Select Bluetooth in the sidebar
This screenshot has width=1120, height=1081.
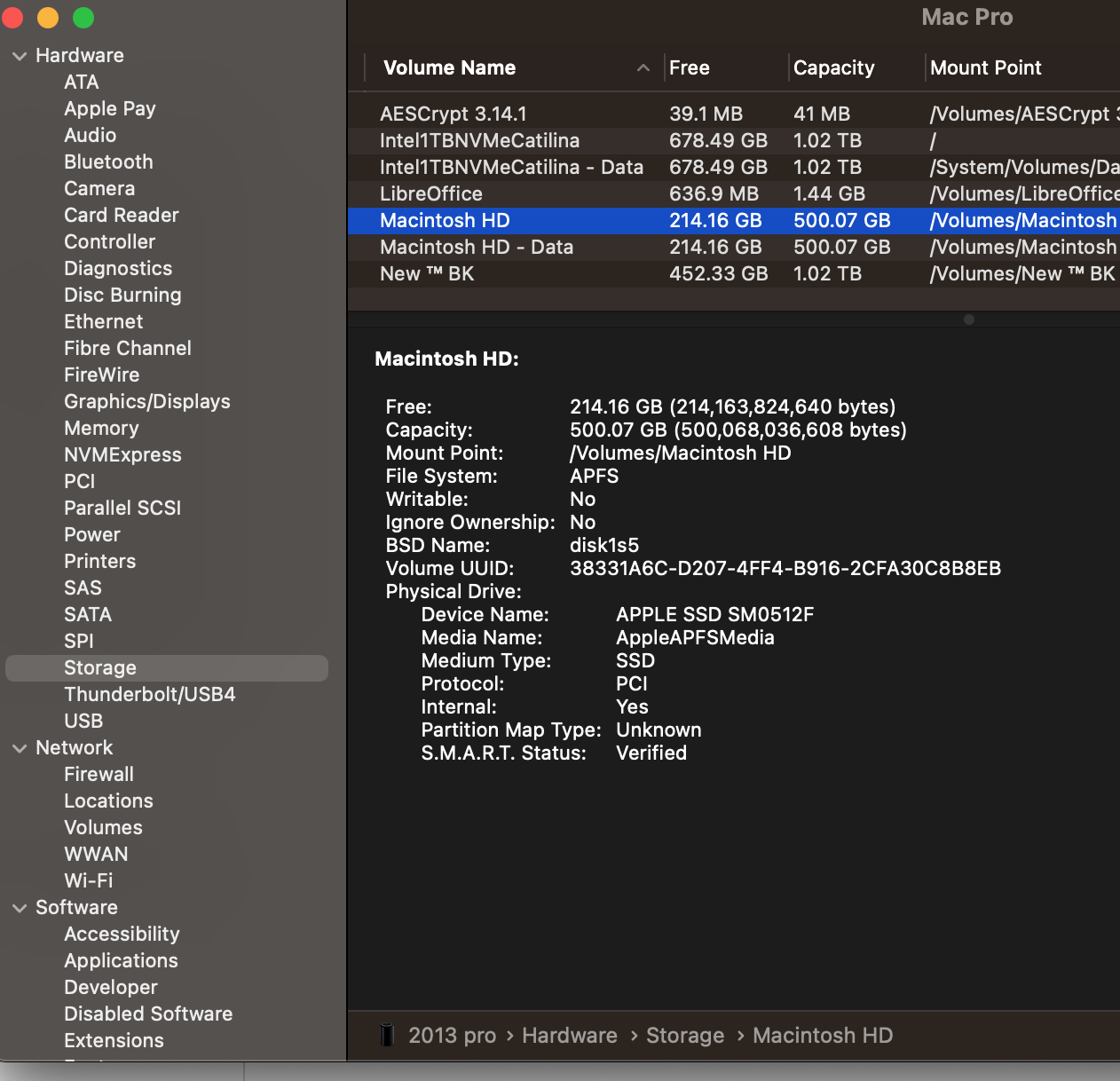[x=108, y=162]
